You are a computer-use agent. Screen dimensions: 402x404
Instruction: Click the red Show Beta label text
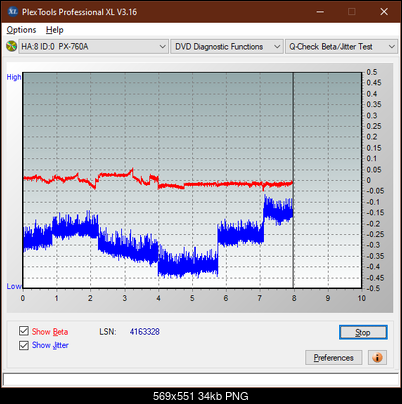(x=50, y=332)
